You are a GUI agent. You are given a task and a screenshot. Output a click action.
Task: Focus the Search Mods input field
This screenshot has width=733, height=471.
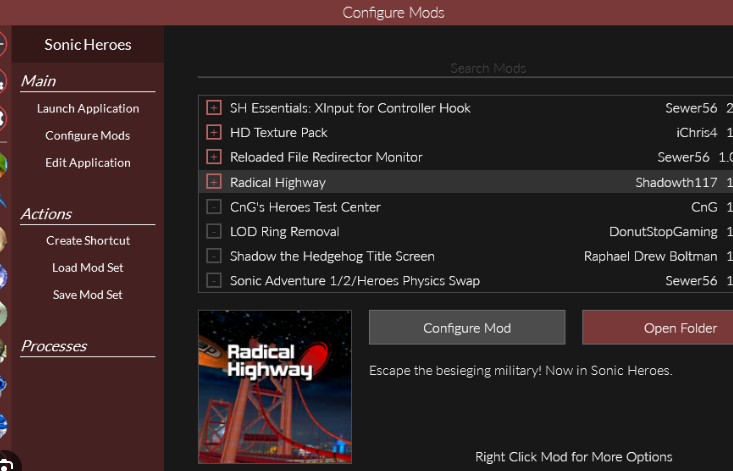point(487,68)
